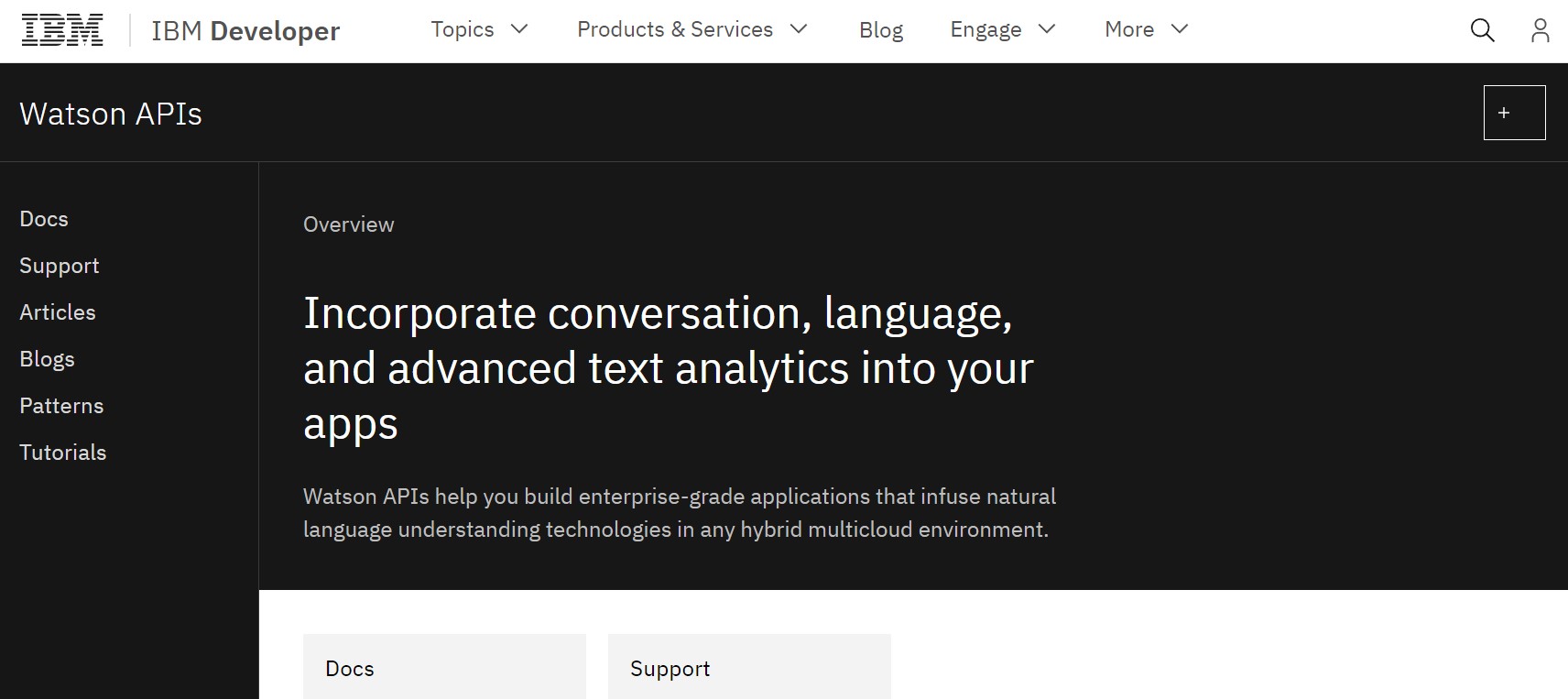Click the 'Incorporate conversation, language' headline

click(x=669, y=368)
